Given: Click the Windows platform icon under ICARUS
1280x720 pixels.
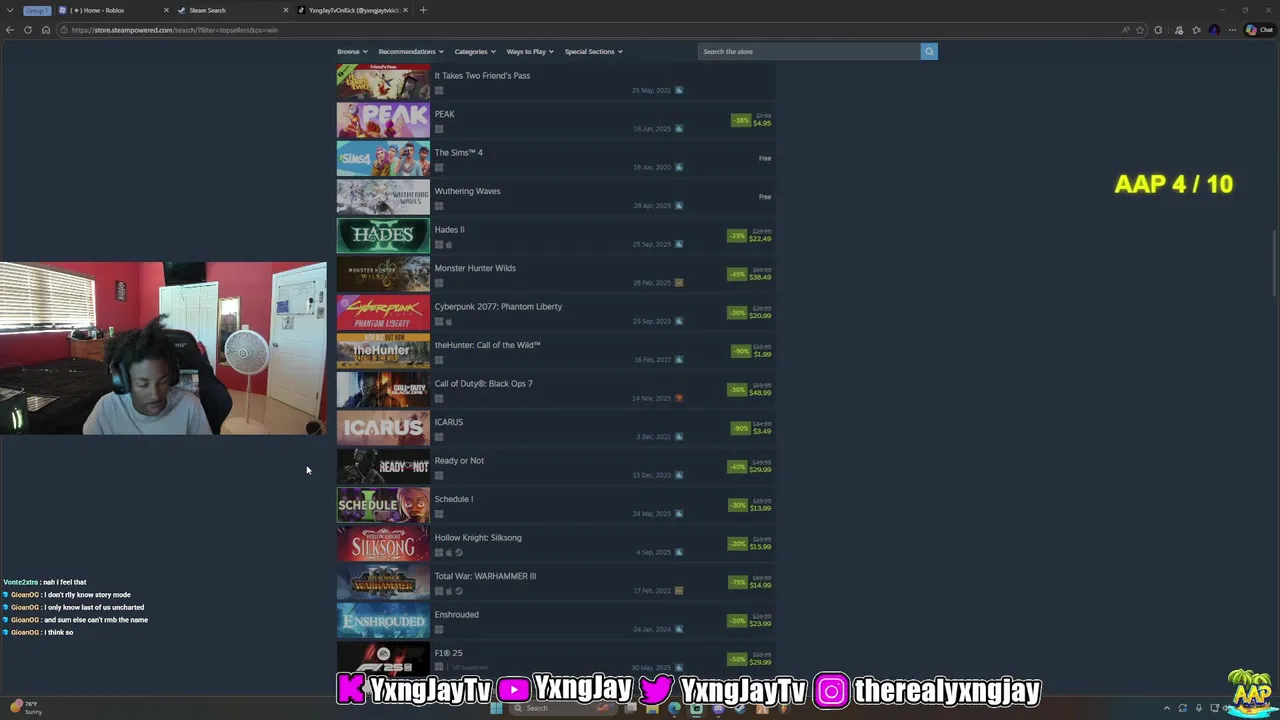Looking at the screenshot, I should coord(439,437).
